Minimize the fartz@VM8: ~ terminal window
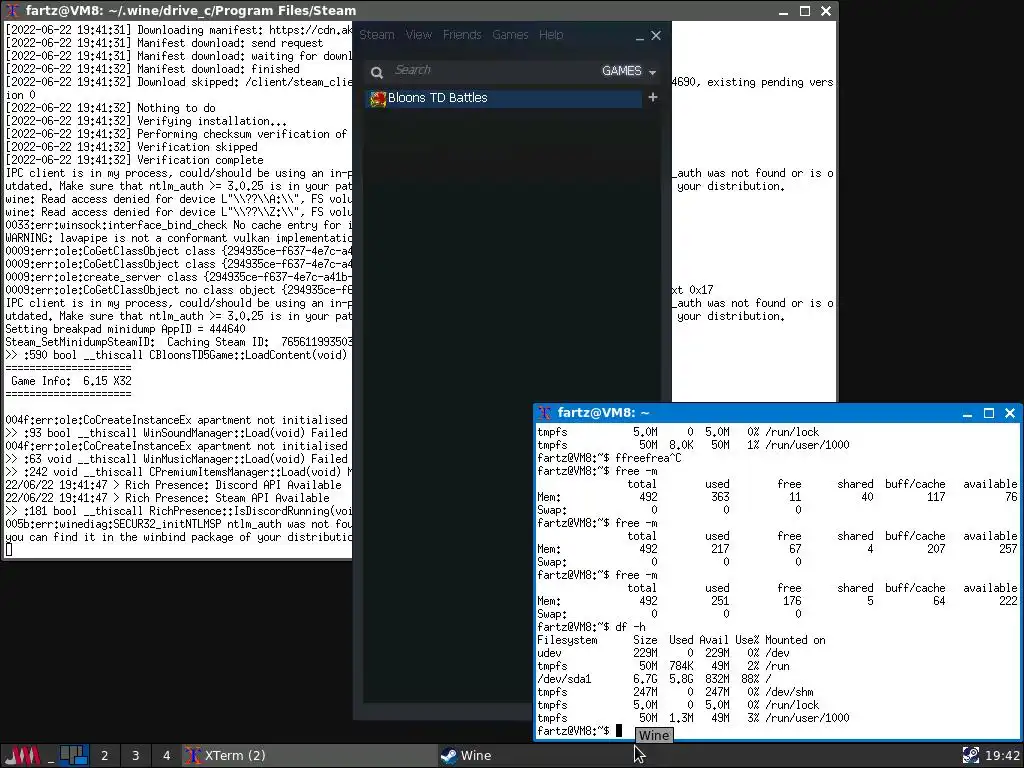1024x768 pixels. coord(967,413)
